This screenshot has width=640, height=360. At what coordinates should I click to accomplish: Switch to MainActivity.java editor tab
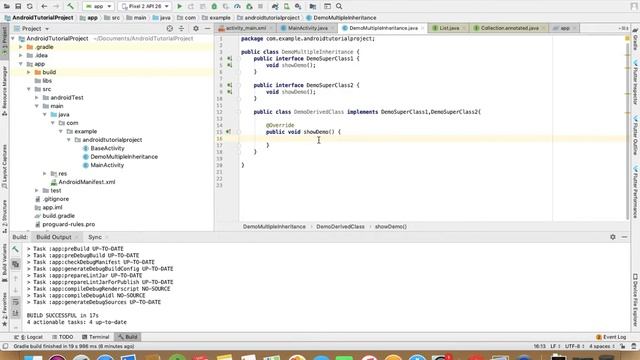307,28
